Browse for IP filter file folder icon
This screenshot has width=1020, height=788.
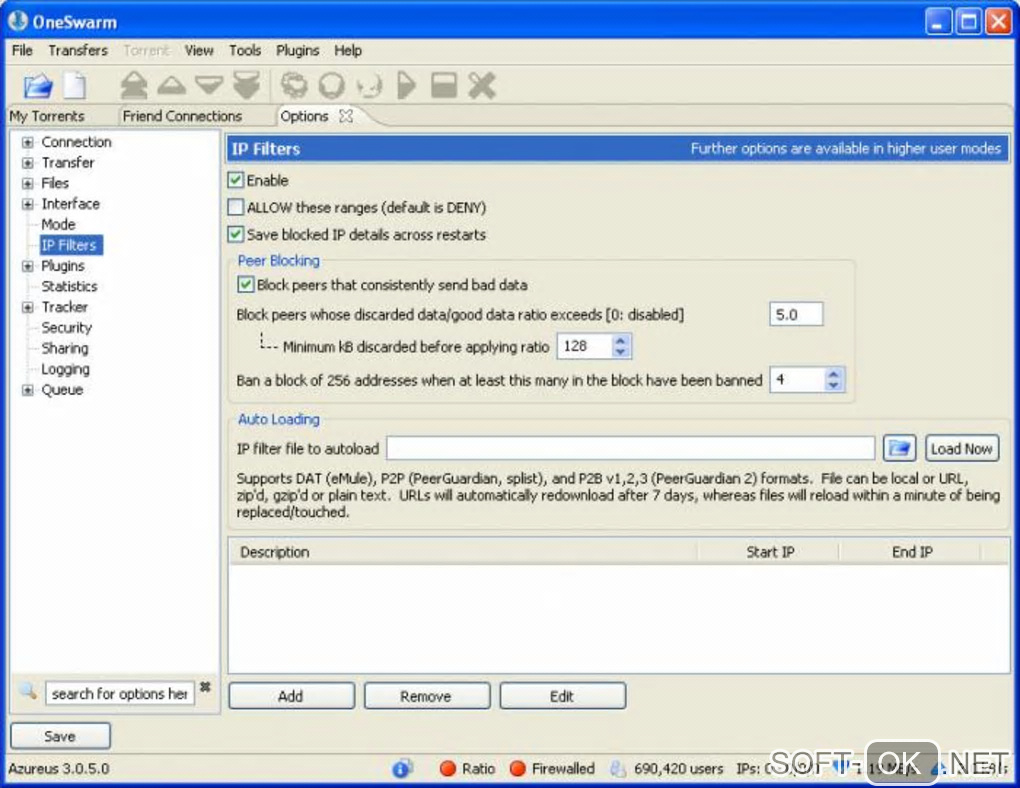(900, 448)
